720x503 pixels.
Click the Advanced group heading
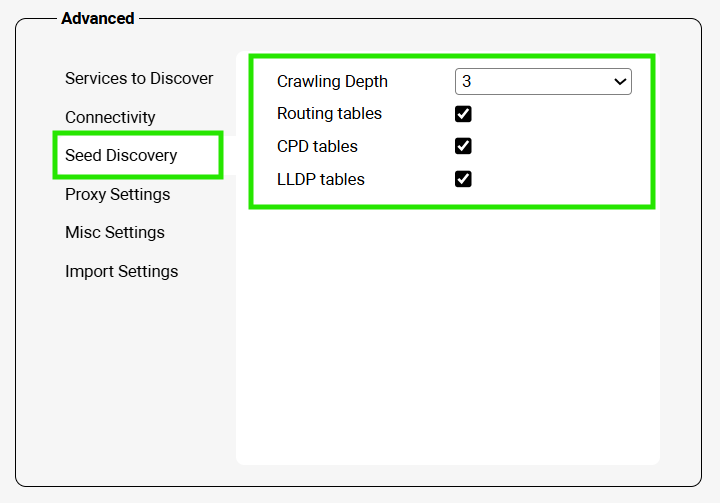coord(97,18)
